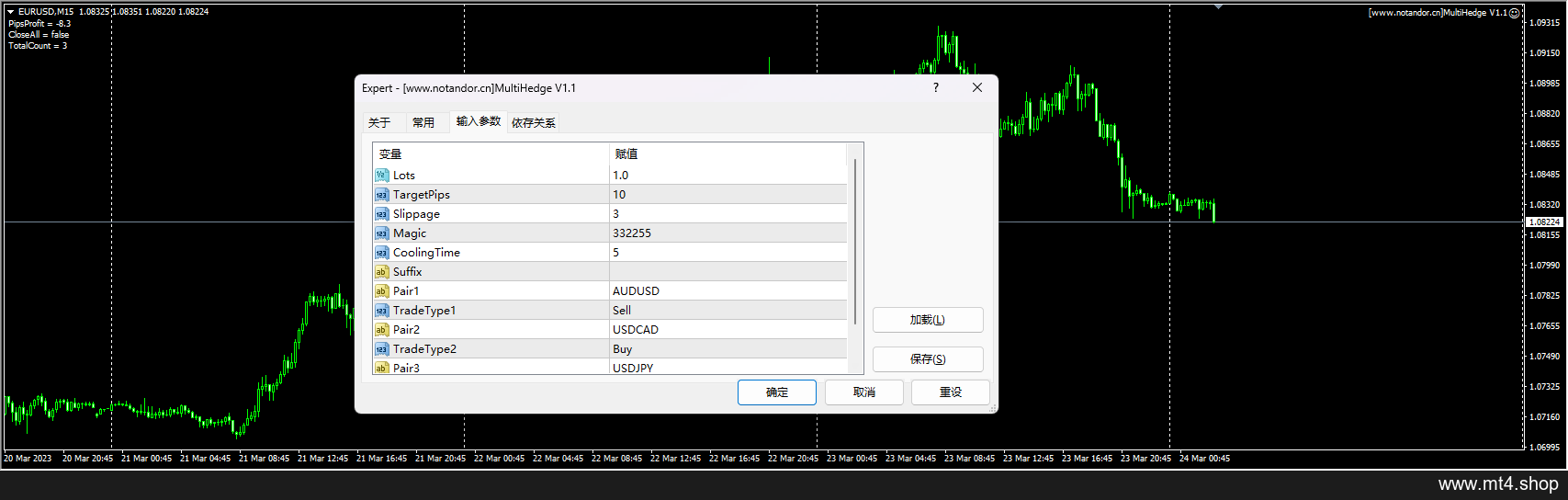Click the TradeType1 variable name
Image resolution: width=1568 pixels, height=500 pixels.
(424, 311)
